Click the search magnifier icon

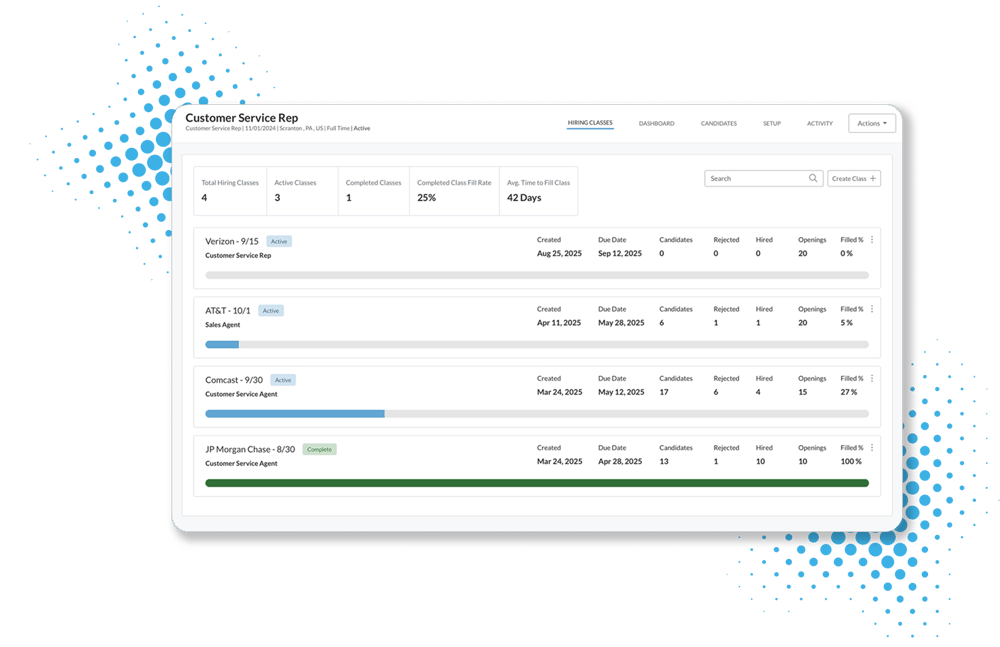coord(814,179)
